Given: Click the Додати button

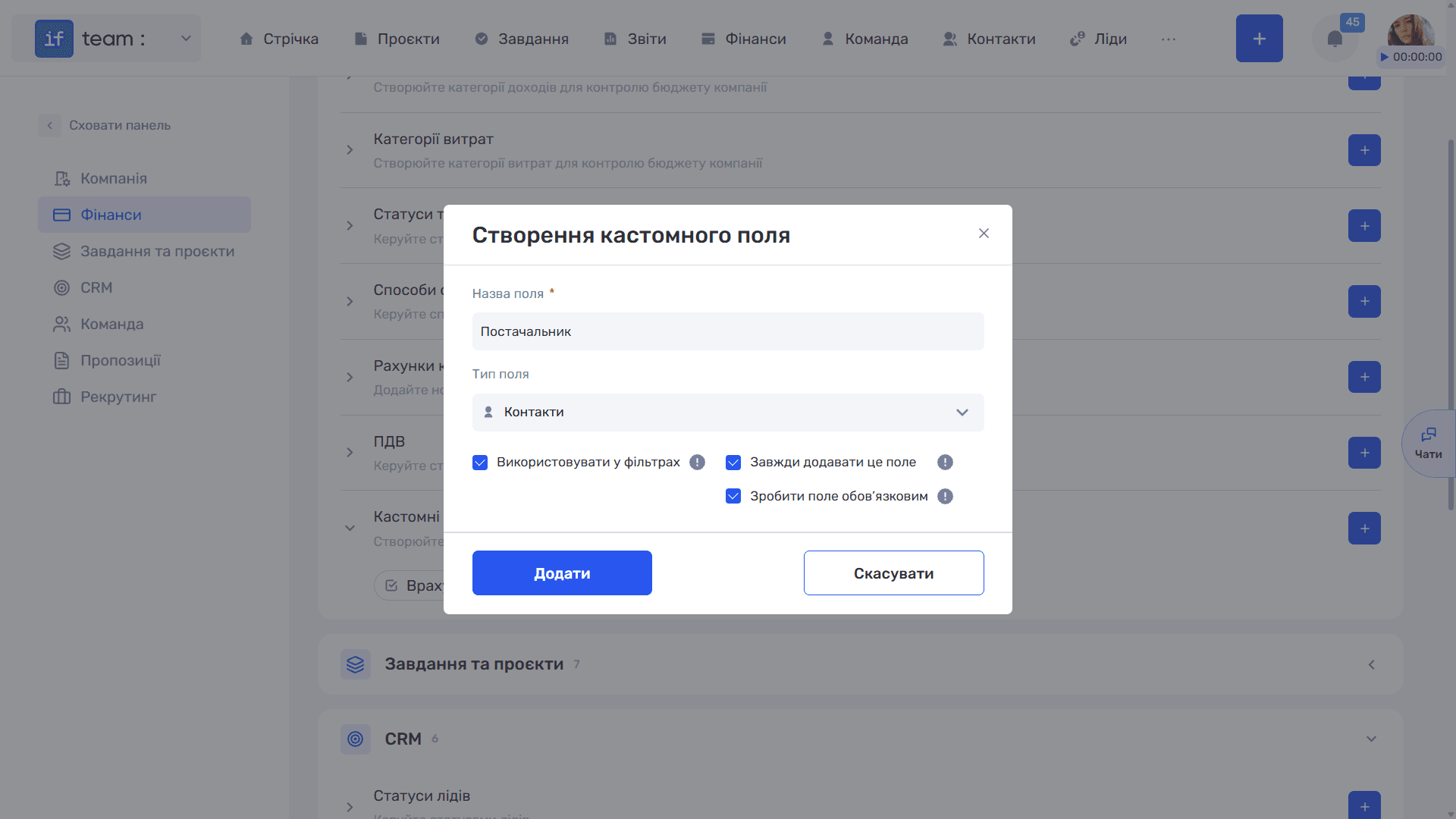Looking at the screenshot, I should 562,573.
